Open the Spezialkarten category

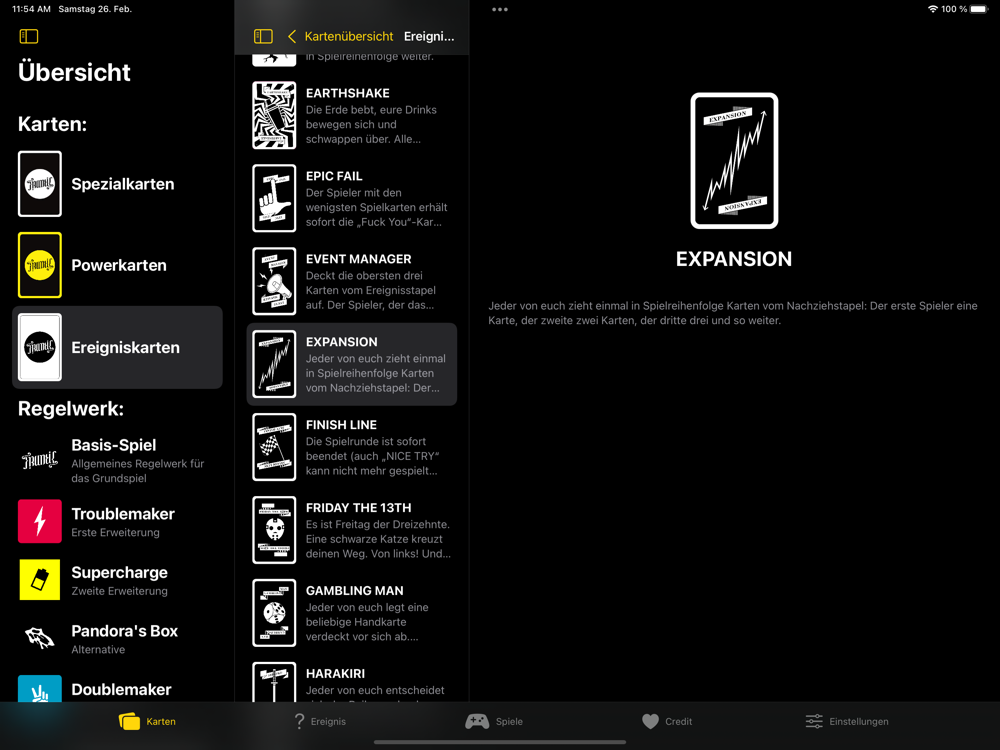coord(117,184)
